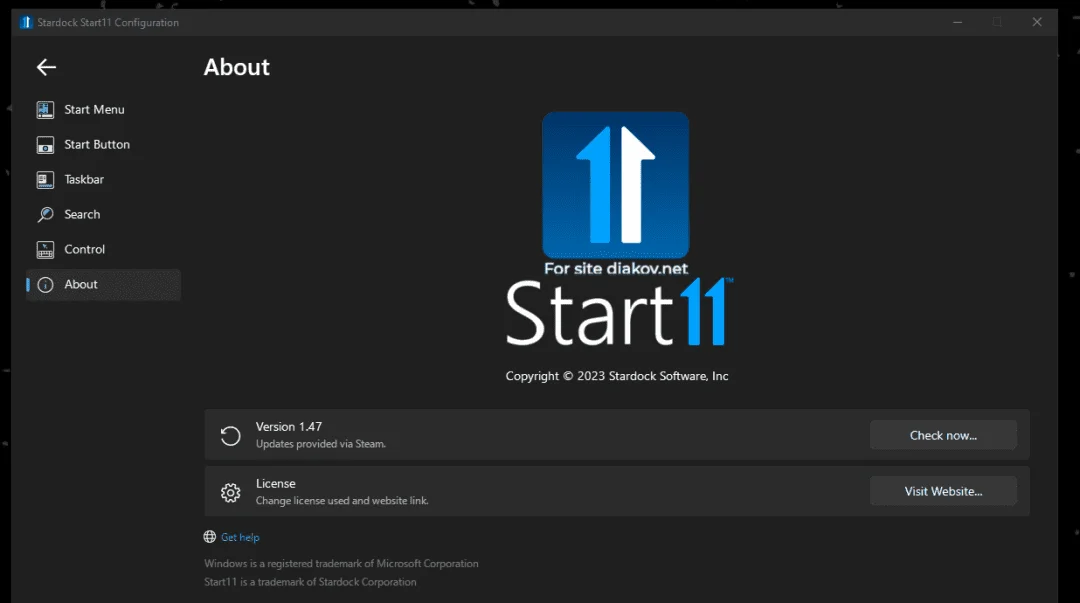Viewport: 1080px width, 603px height.
Task: Click the Version 1.47 label
Action: pos(289,427)
